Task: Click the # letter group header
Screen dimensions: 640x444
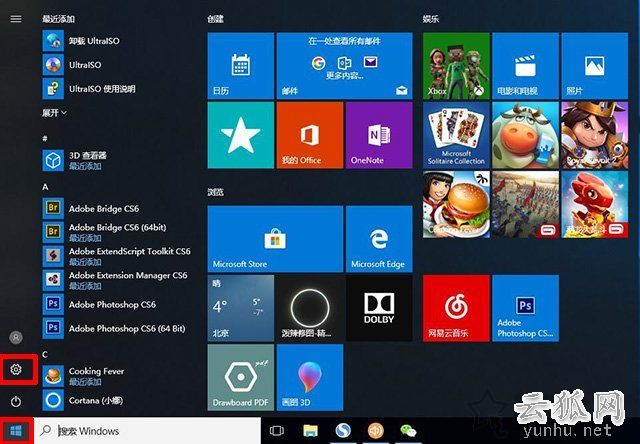Action: coord(45,138)
